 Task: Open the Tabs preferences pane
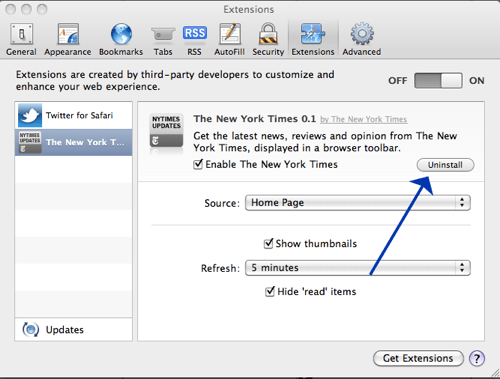tap(163, 39)
